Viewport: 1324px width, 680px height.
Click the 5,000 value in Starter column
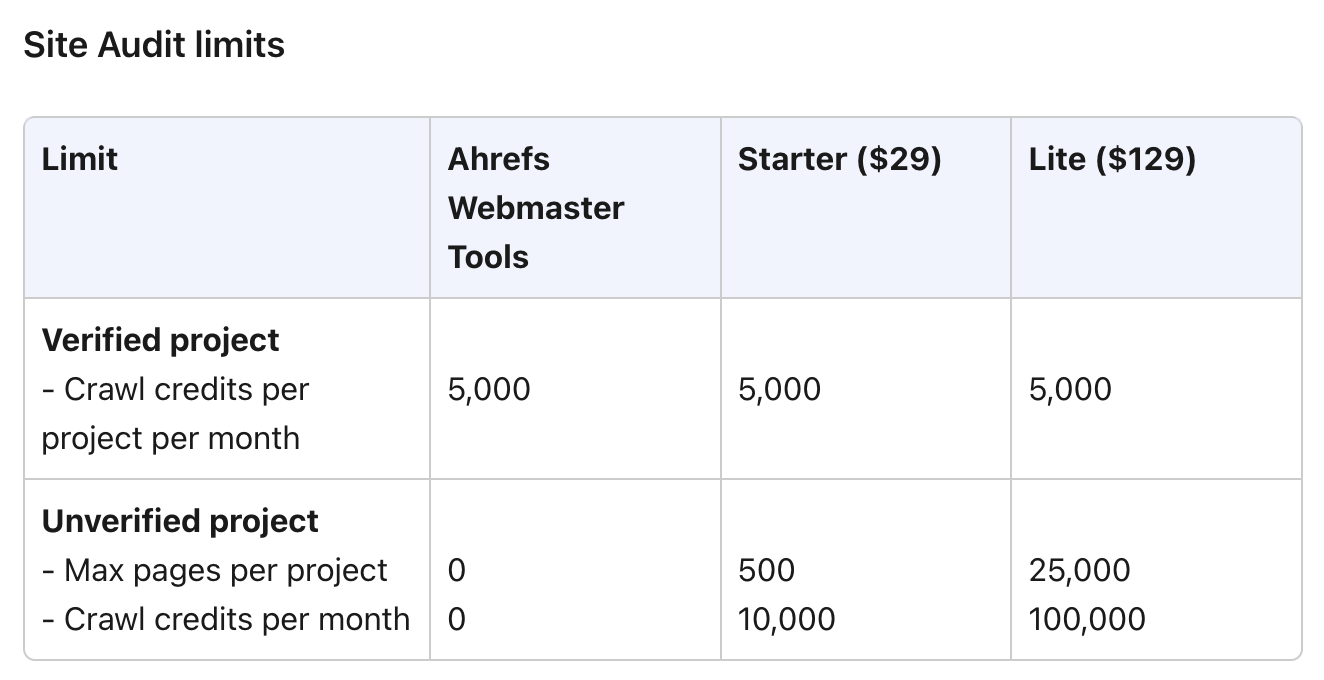(779, 389)
